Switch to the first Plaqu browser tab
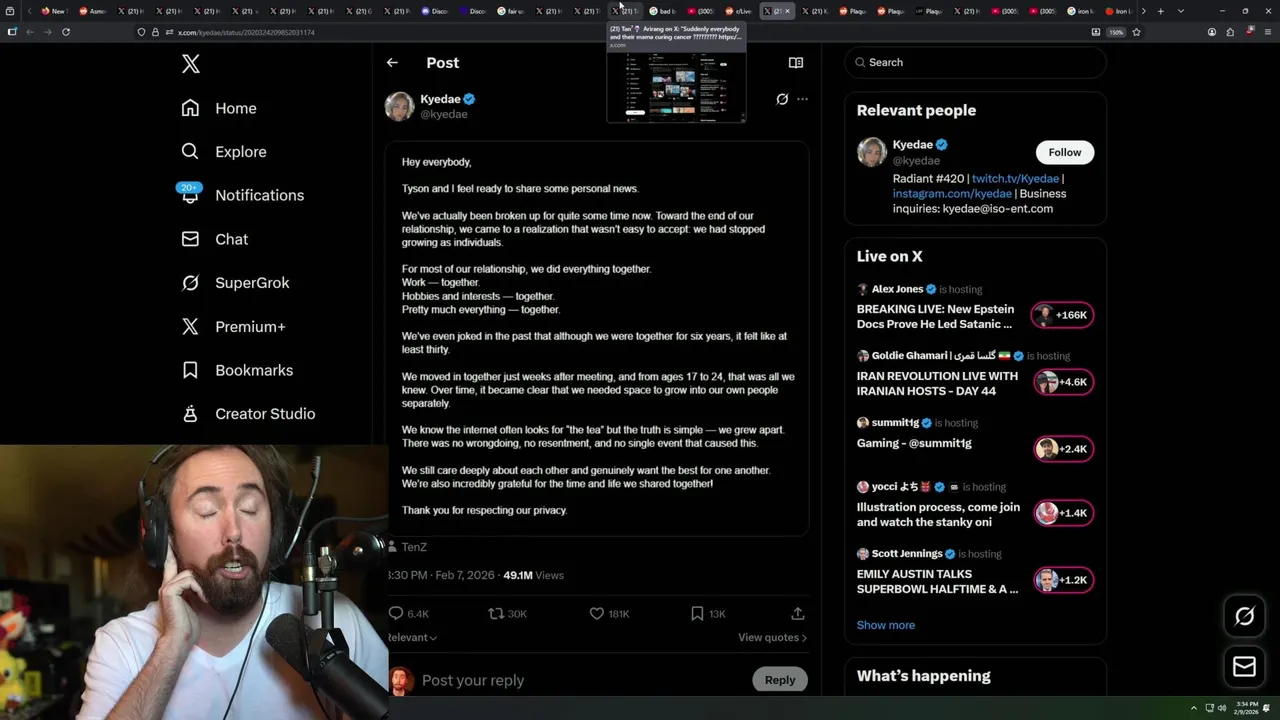The image size is (1280, 720). pos(852,11)
